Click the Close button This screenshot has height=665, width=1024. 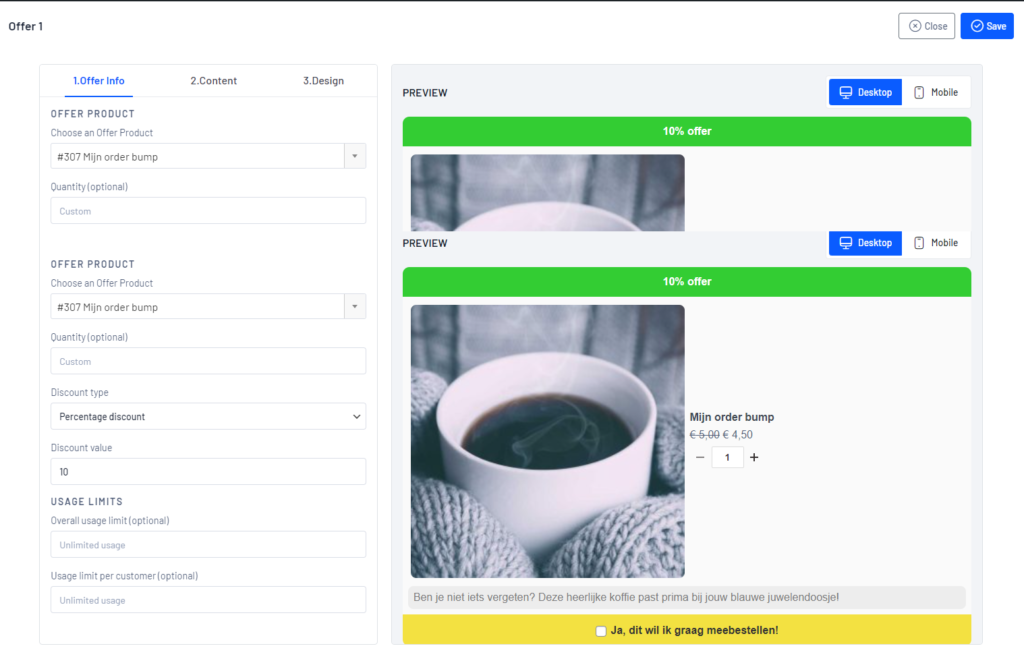926,26
